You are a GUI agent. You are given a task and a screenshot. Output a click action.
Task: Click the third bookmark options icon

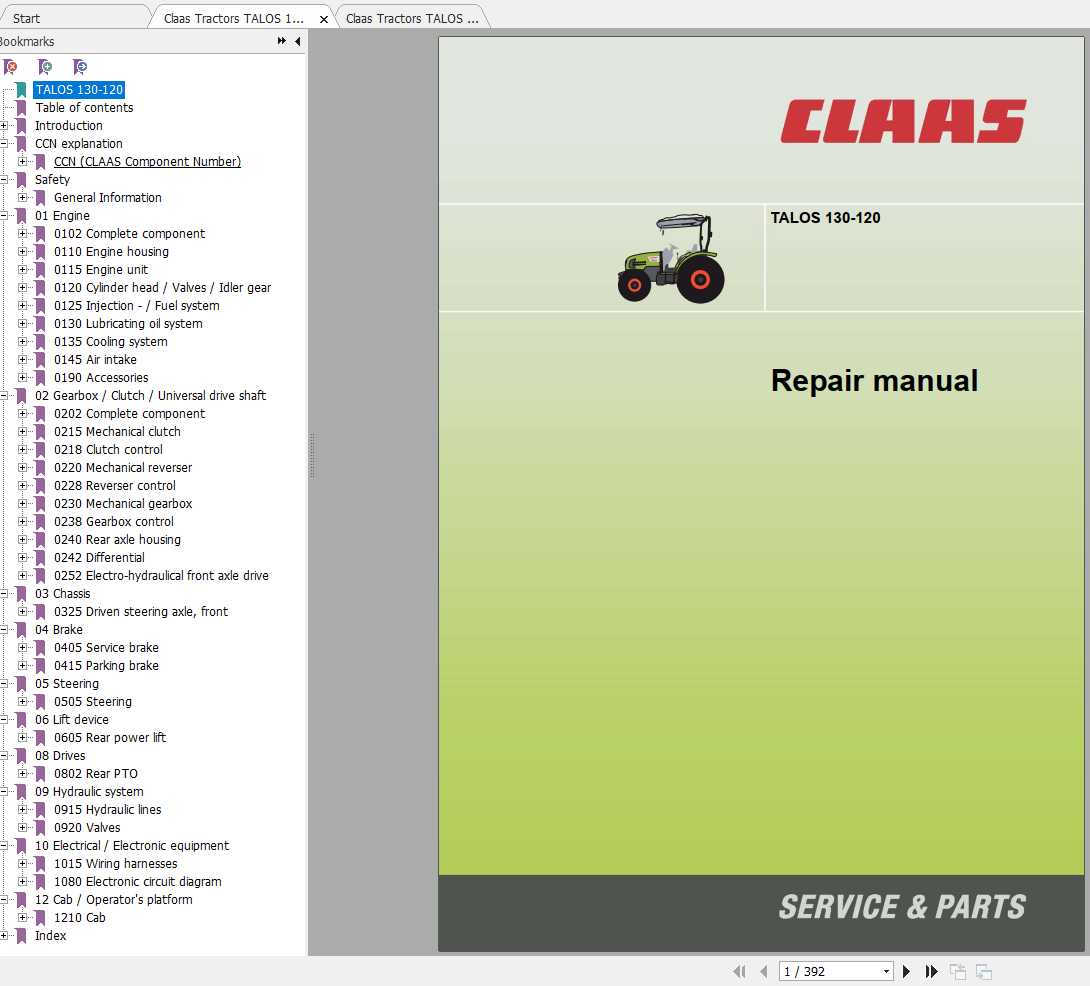pos(80,67)
